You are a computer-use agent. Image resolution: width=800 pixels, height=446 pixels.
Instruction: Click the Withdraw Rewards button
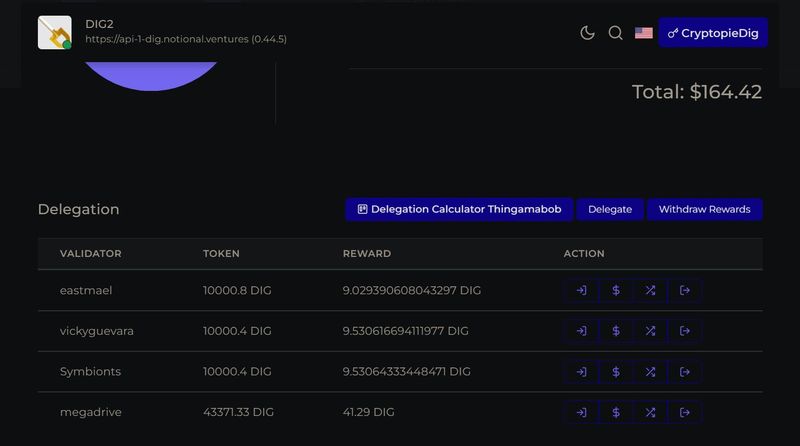(x=704, y=209)
